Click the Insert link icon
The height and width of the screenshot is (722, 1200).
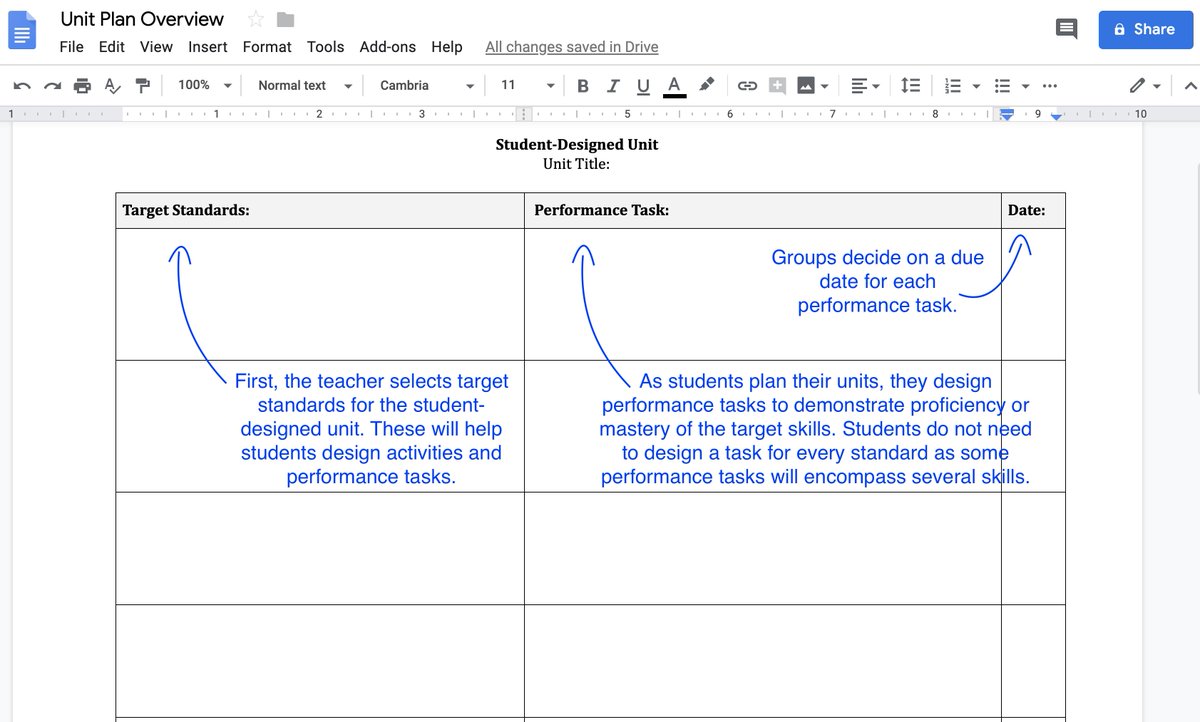(747, 85)
